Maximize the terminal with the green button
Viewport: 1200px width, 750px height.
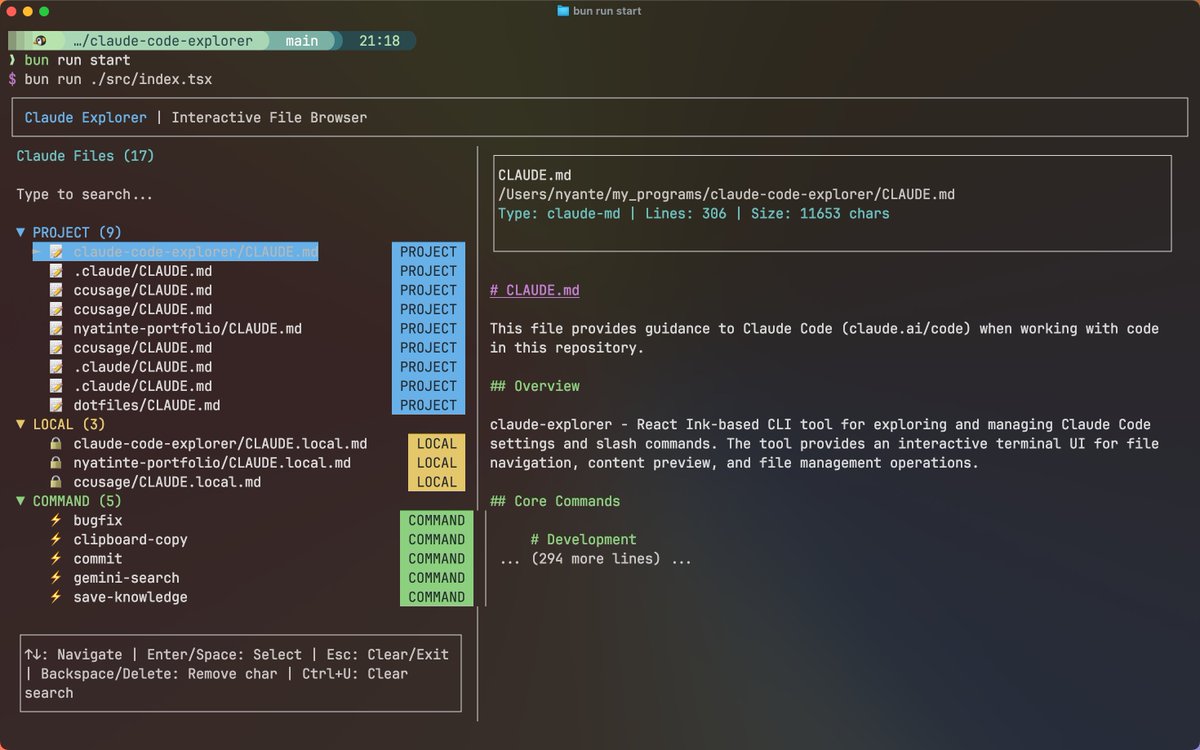(44, 11)
